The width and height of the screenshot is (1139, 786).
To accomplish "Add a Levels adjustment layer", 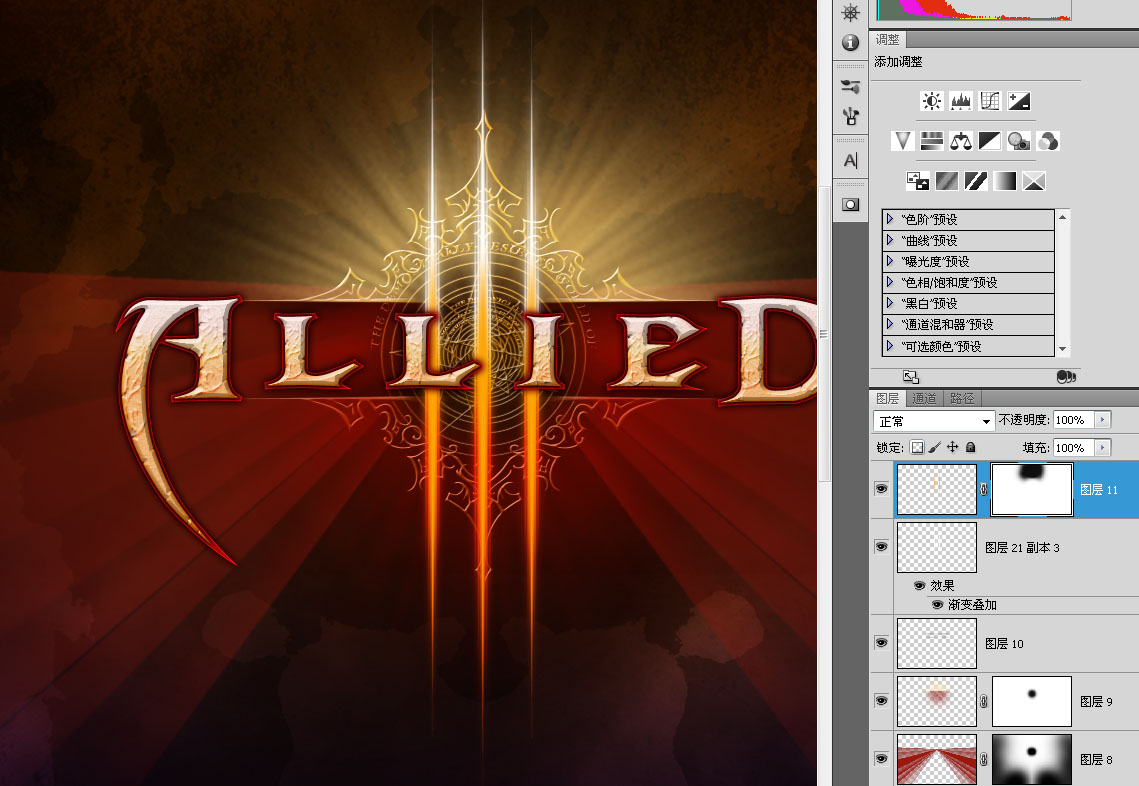I will tap(961, 101).
